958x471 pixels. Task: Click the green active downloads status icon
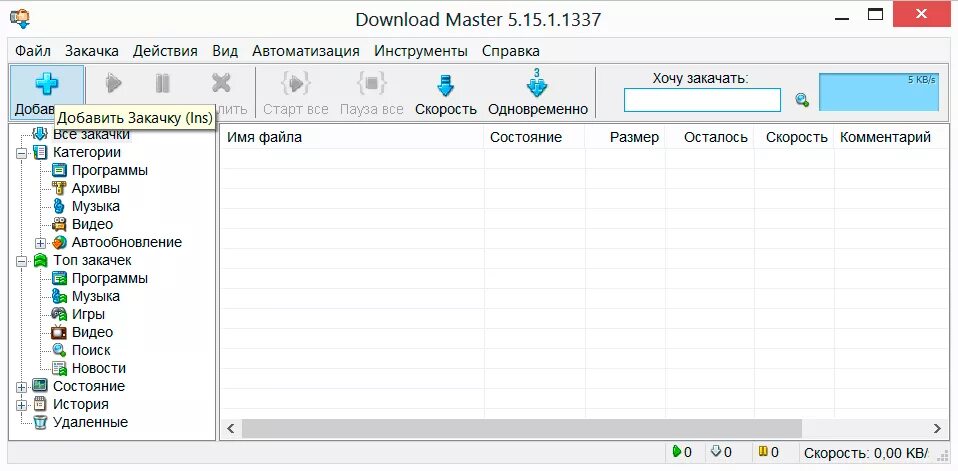pyautogui.click(x=677, y=451)
